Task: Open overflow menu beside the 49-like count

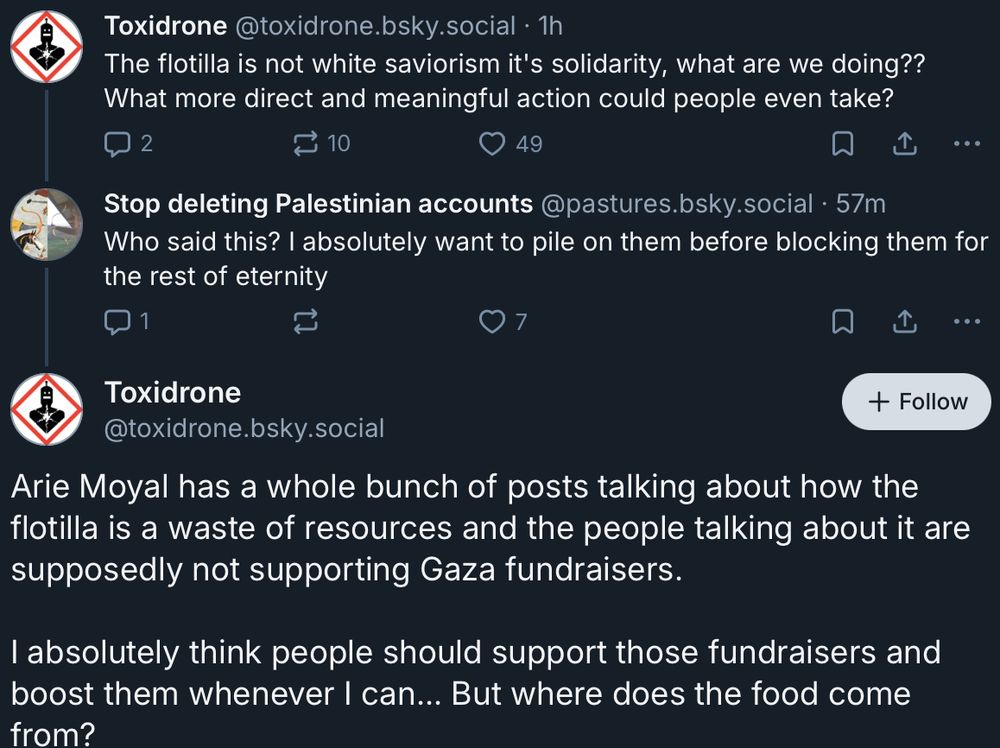Action: [x=966, y=144]
